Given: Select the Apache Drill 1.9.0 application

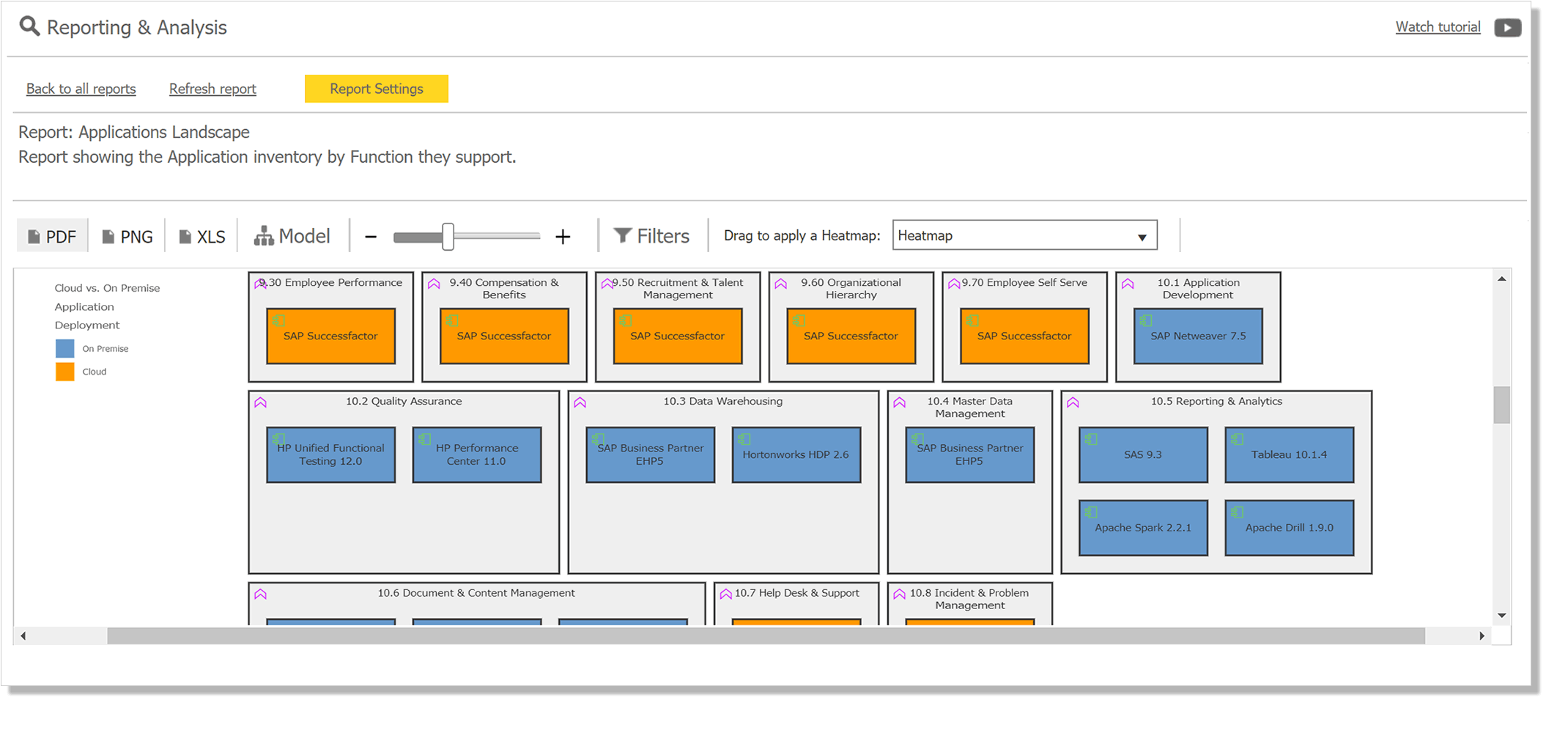Looking at the screenshot, I should tap(1289, 528).
